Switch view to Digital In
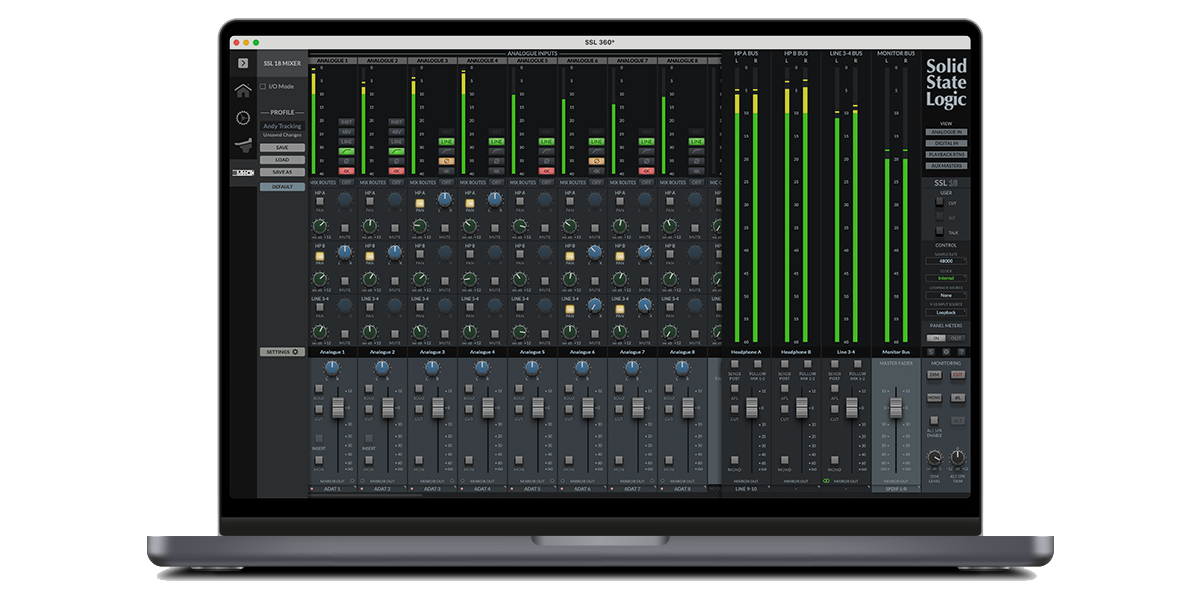Screen dimensions: 1200x600 [946, 143]
